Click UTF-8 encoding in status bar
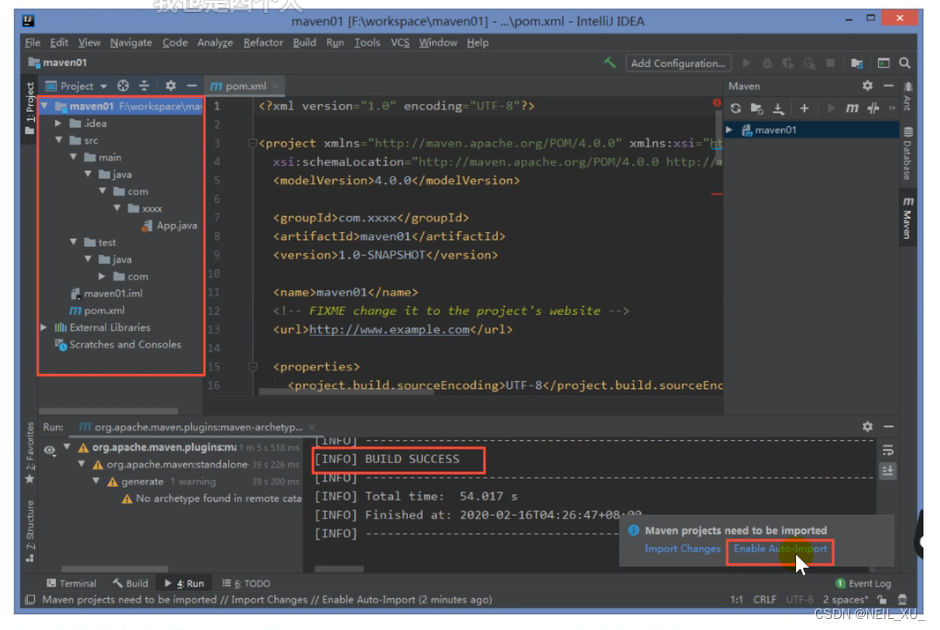The width and height of the screenshot is (940, 630). pos(800,599)
